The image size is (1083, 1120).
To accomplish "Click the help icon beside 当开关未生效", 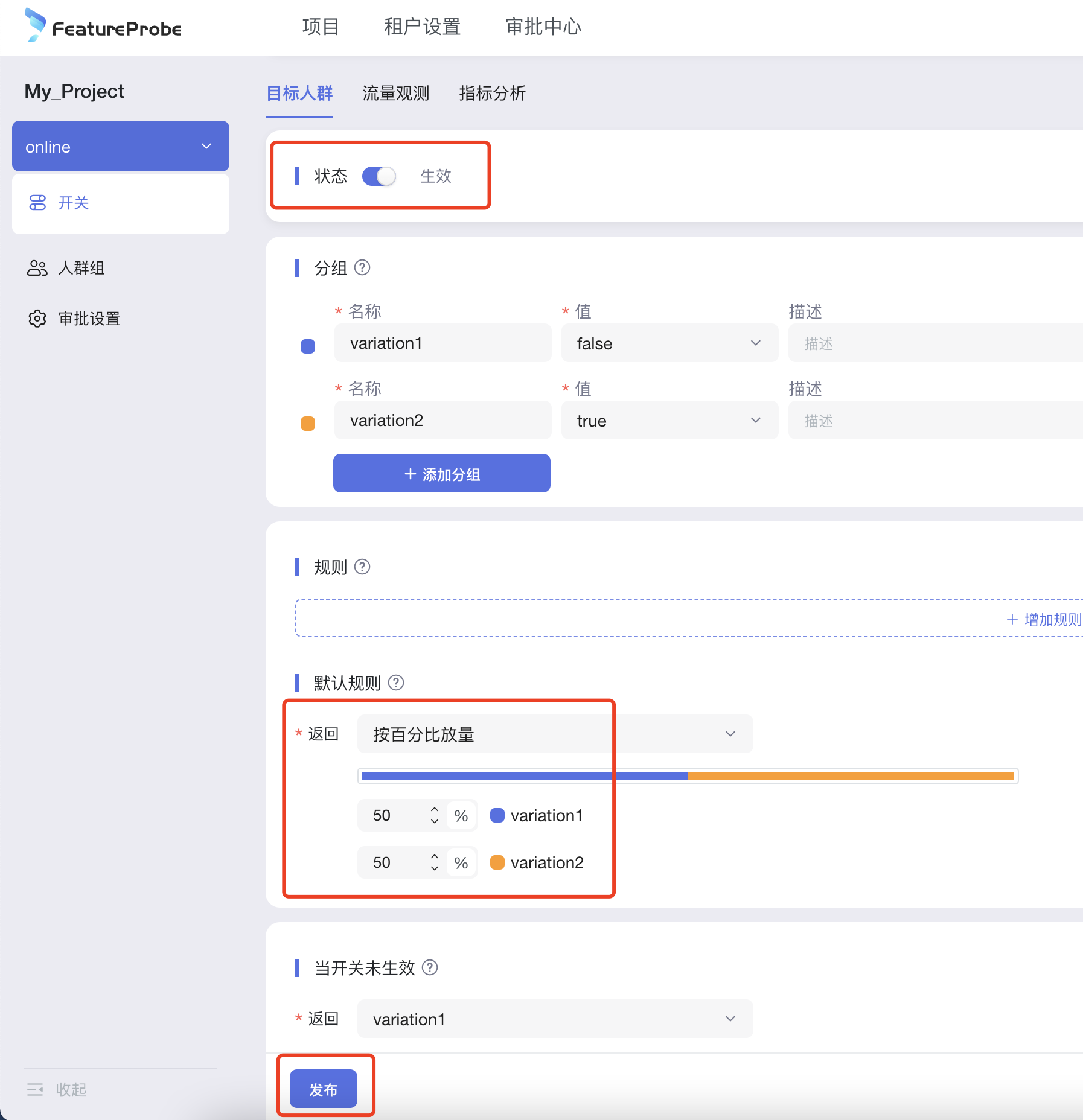I will [x=430, y=967].
